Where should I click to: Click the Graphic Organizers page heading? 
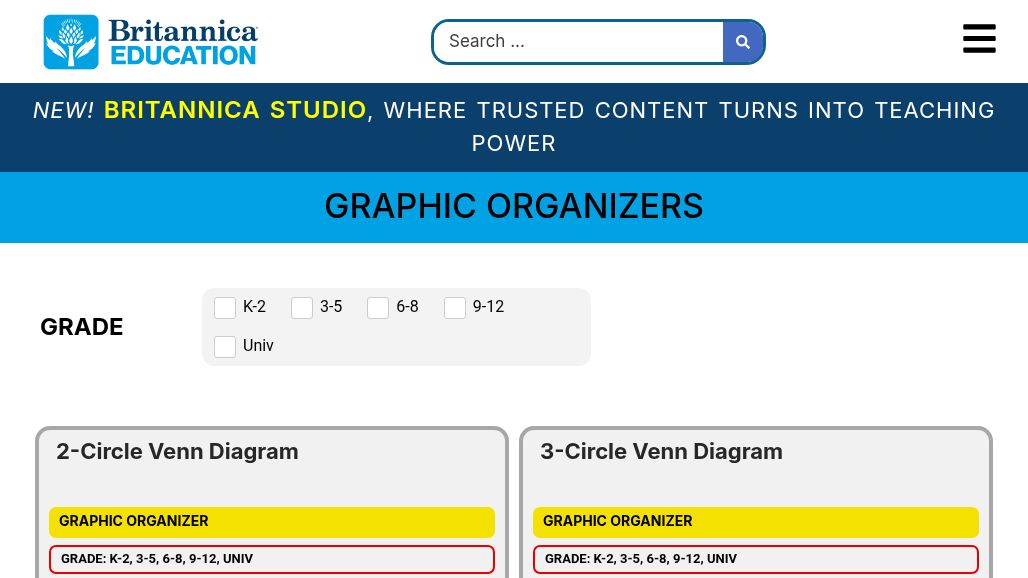(x=514, y=207)
